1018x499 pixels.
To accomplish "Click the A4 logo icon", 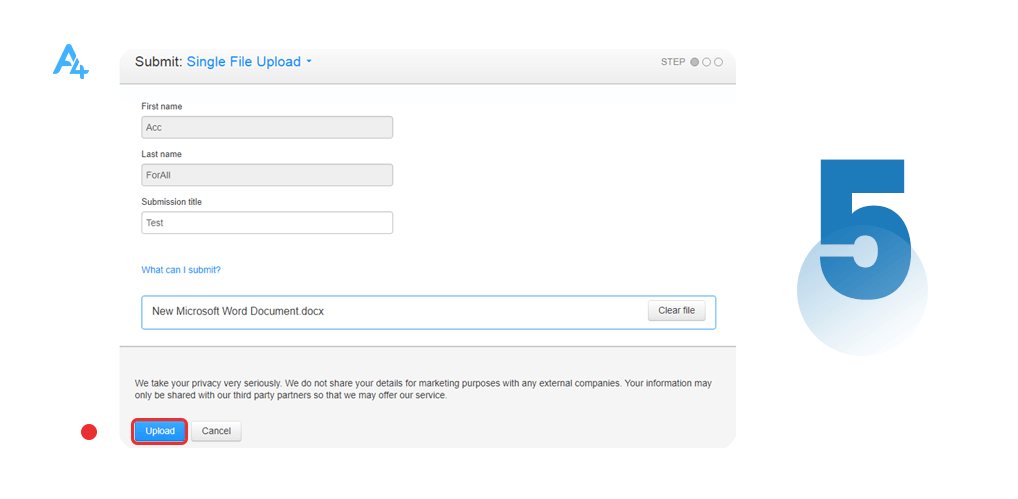I will click(70, 62).
